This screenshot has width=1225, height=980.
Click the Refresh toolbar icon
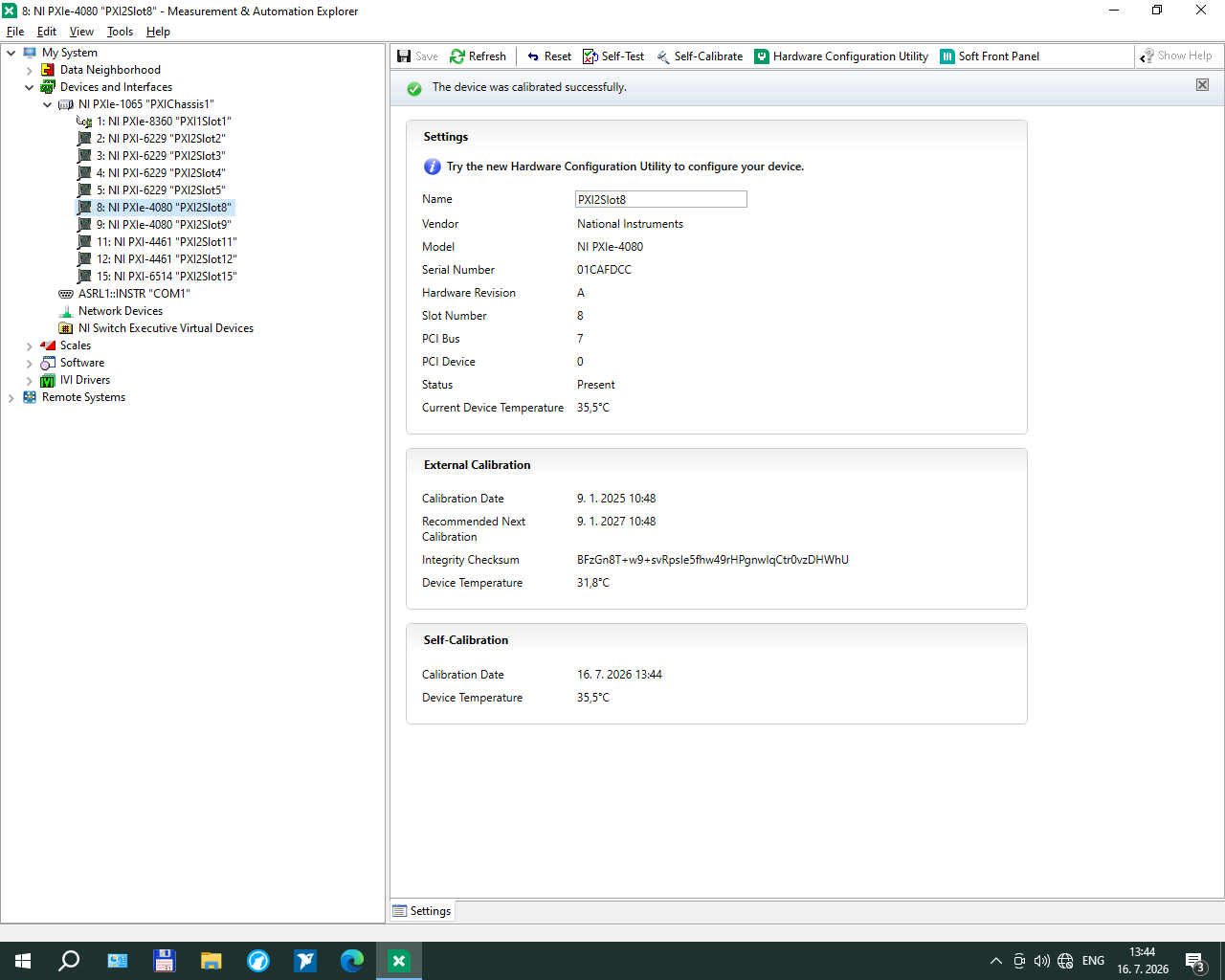click(457, 56)
